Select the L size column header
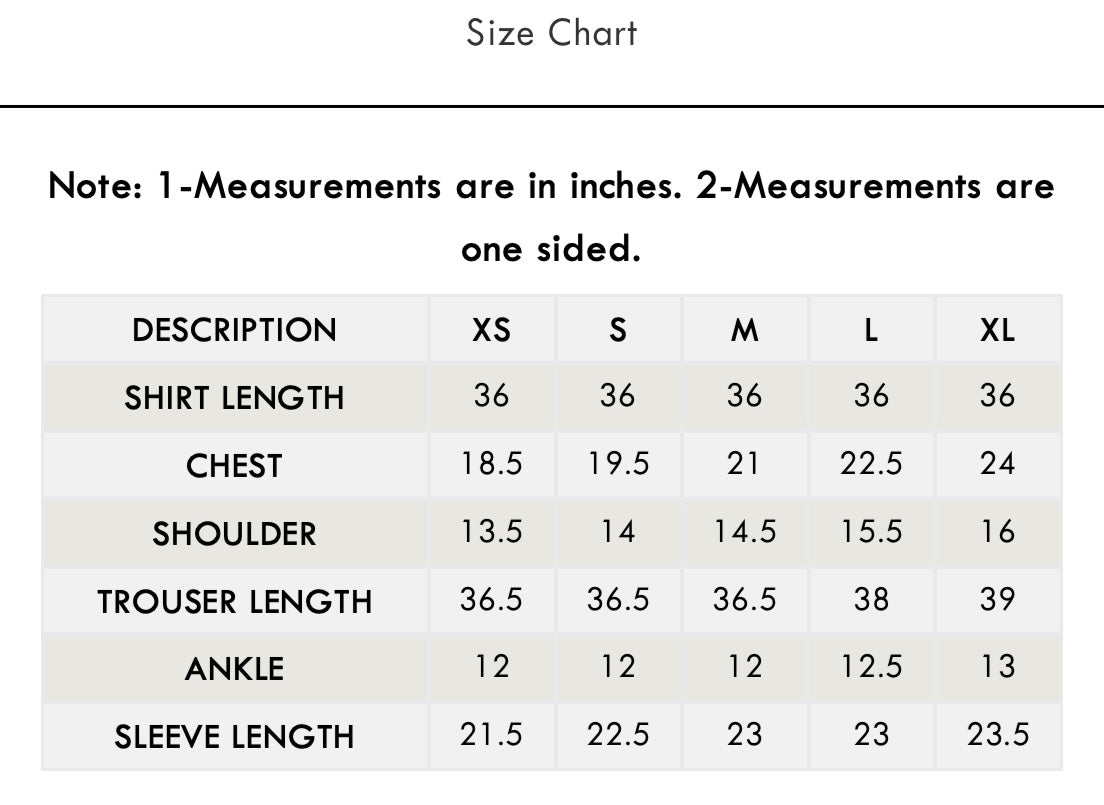 871,330
